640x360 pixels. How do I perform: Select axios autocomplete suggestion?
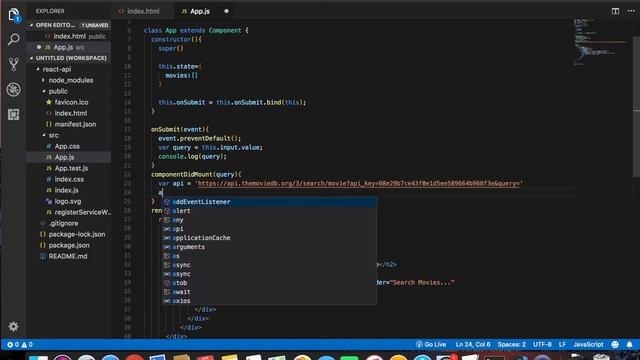[x=269, y=300]
